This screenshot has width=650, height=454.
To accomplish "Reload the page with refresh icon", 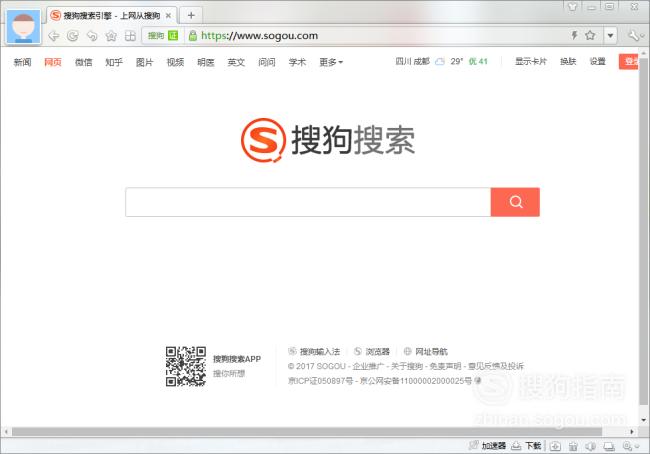I will [73, 36].
